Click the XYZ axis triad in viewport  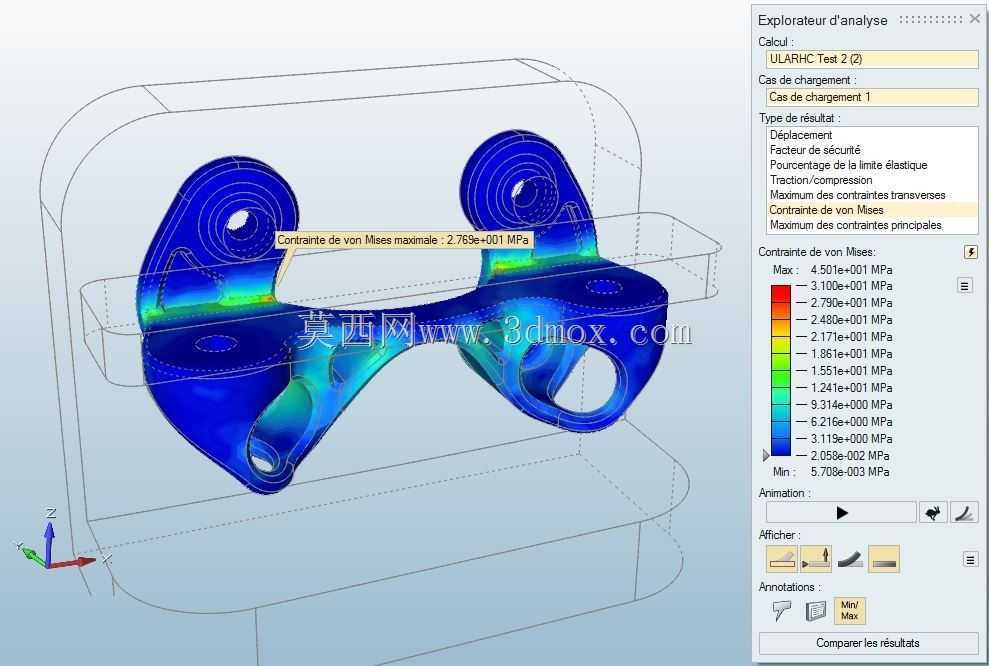click(62, 541)
